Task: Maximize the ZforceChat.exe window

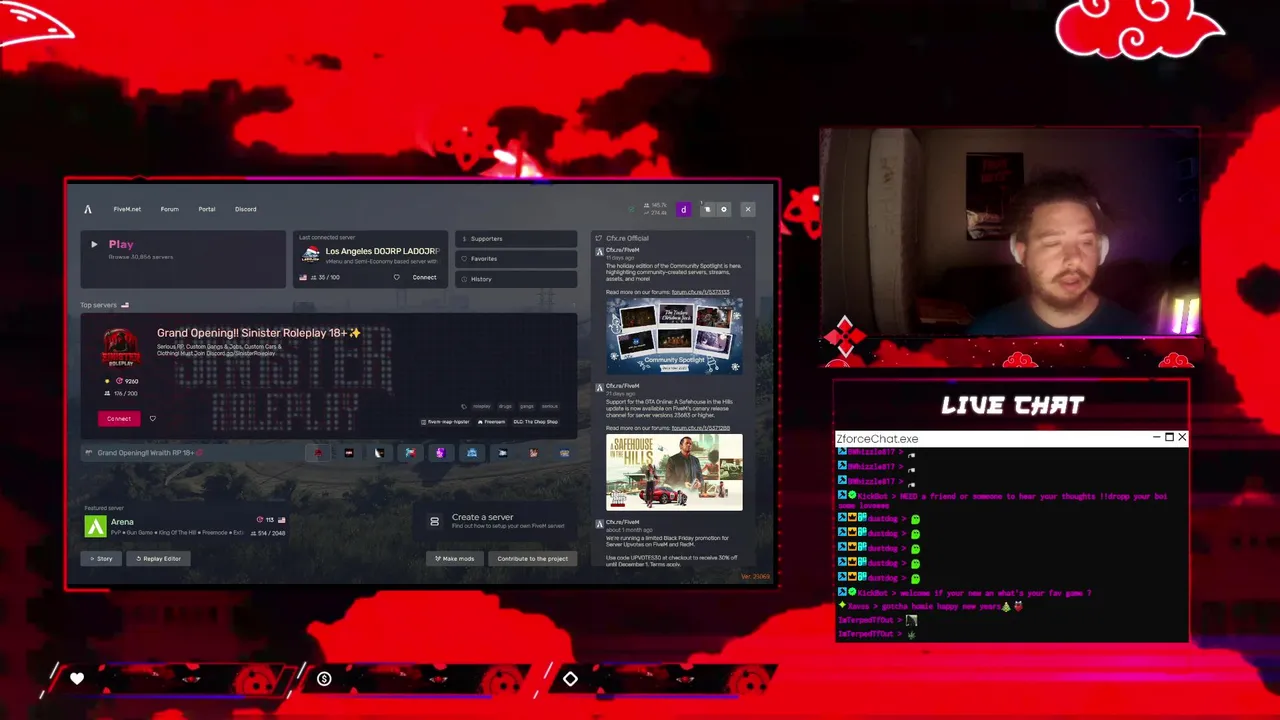Action: [x=1169, y=438]
